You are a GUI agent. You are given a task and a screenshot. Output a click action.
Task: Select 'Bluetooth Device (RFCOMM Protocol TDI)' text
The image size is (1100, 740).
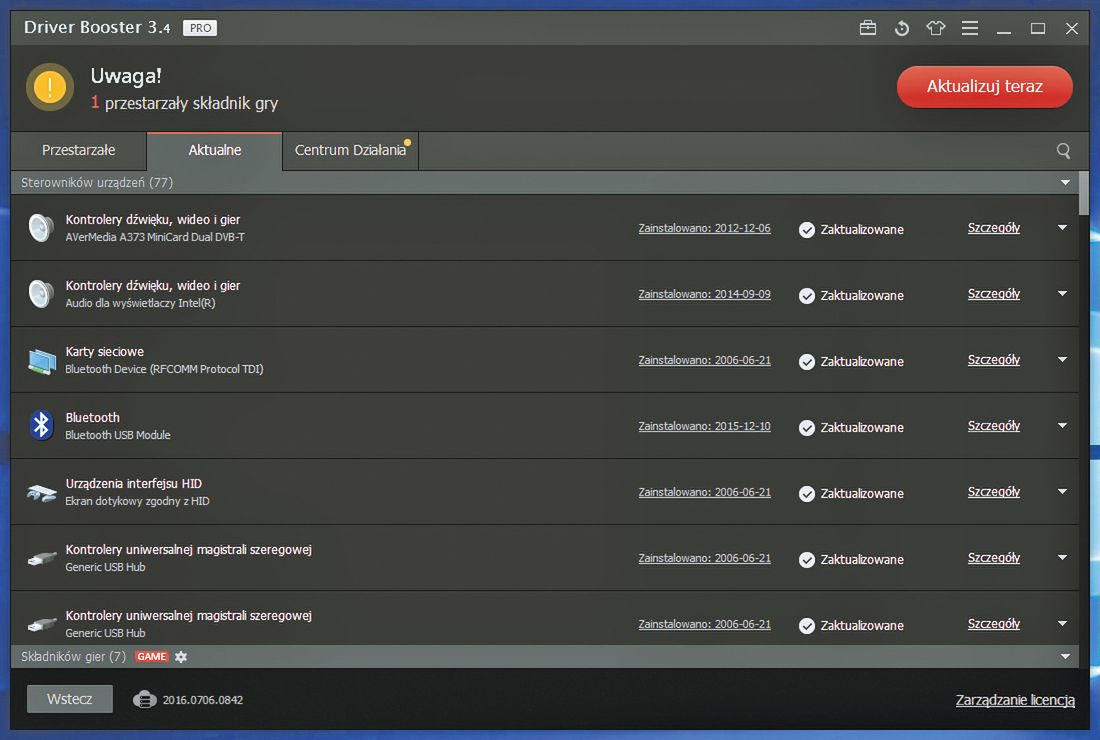click(164, 369)
